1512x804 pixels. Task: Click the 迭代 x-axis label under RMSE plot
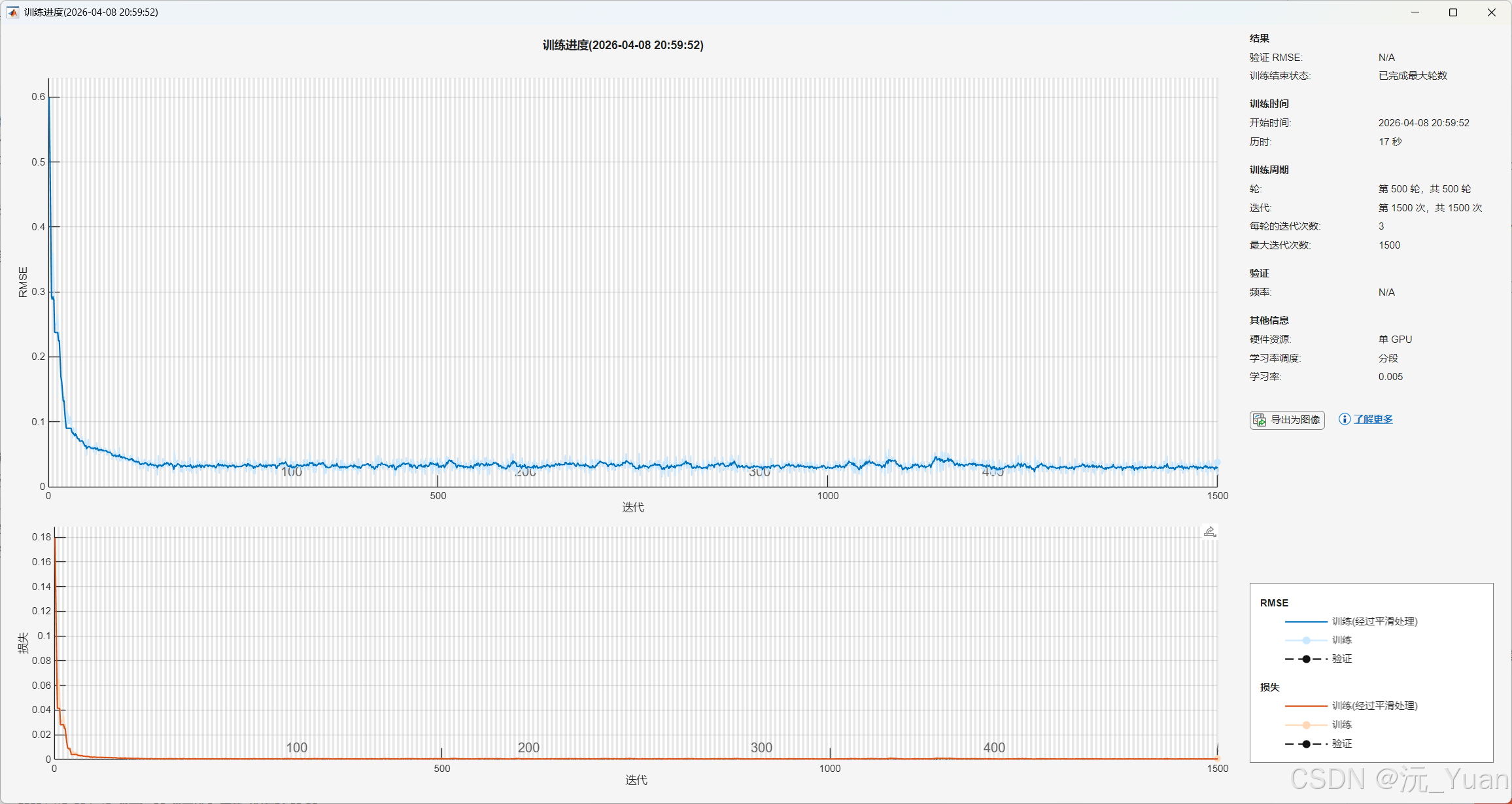point(632,508)
